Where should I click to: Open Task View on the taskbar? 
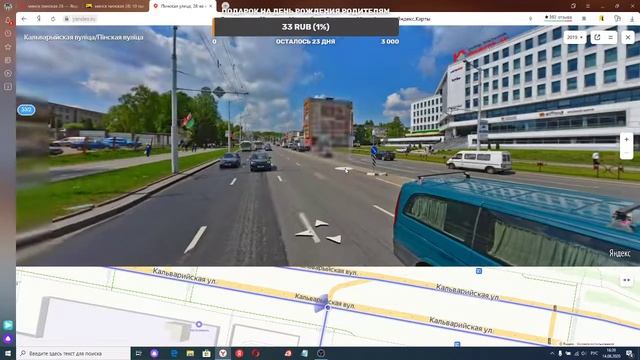pyautogui.click(x=138, y=353)
